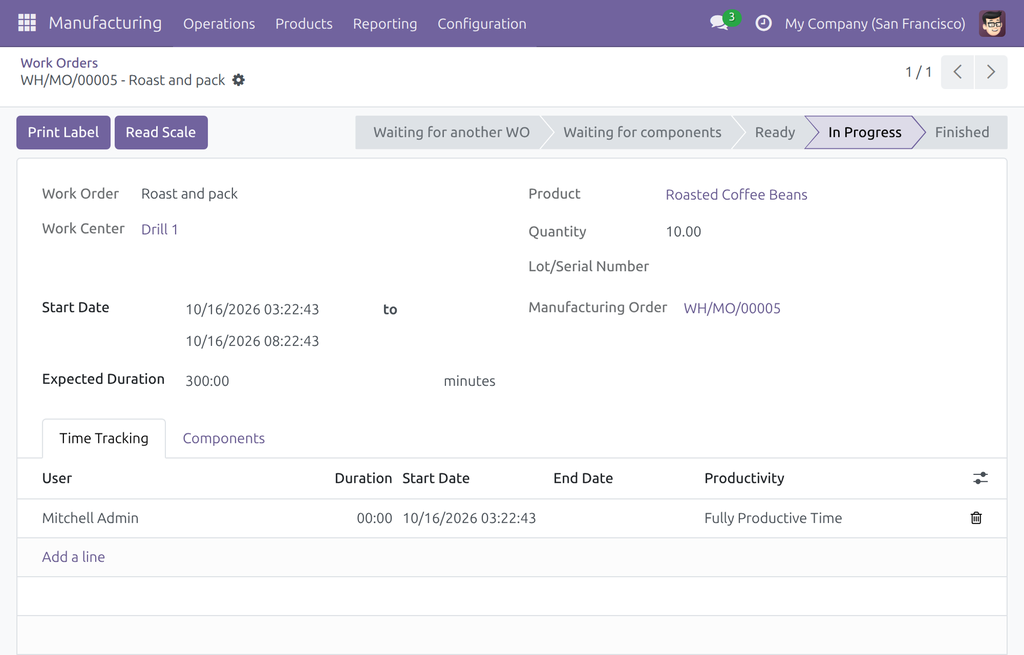Edit Expected Duration 300:00 field
The height and width of the screenshot is (655, 1024).
click(207, 381)
